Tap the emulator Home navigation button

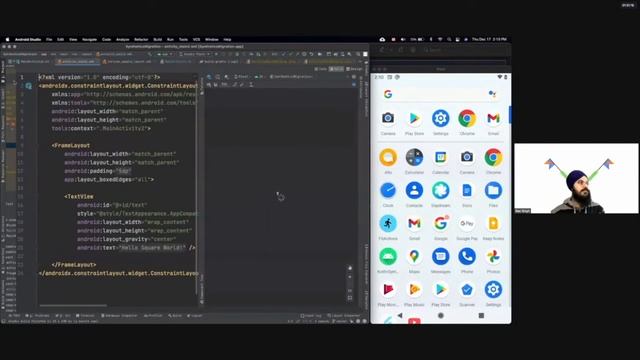[440, 316]
